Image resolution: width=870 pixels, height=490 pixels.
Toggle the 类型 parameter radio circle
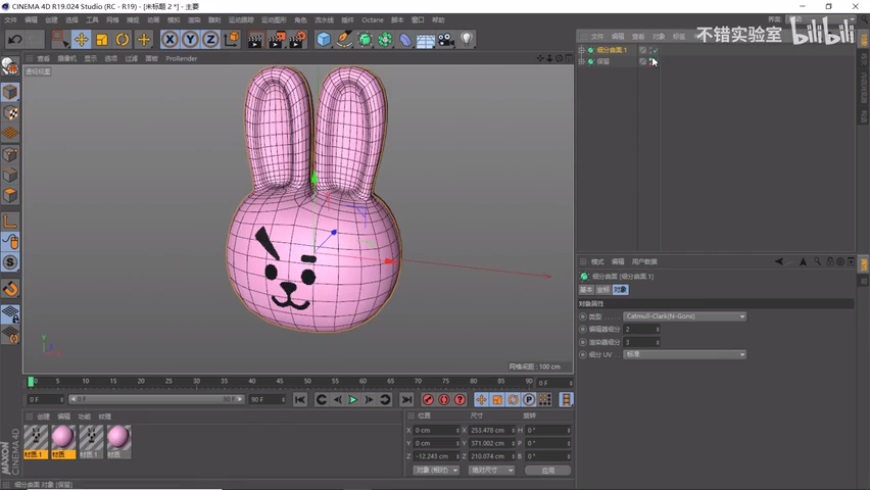583,316
